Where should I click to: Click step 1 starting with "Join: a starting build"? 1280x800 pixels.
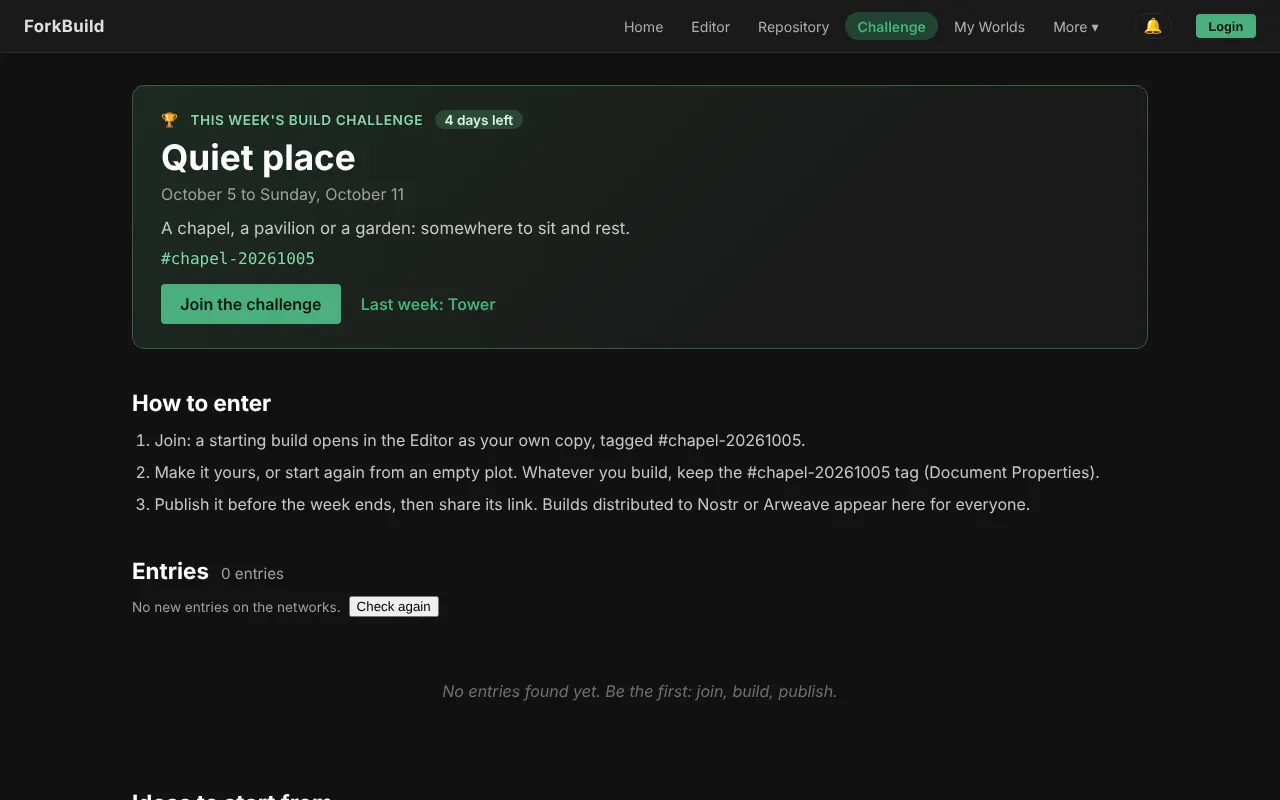click(x=479, y=440)
